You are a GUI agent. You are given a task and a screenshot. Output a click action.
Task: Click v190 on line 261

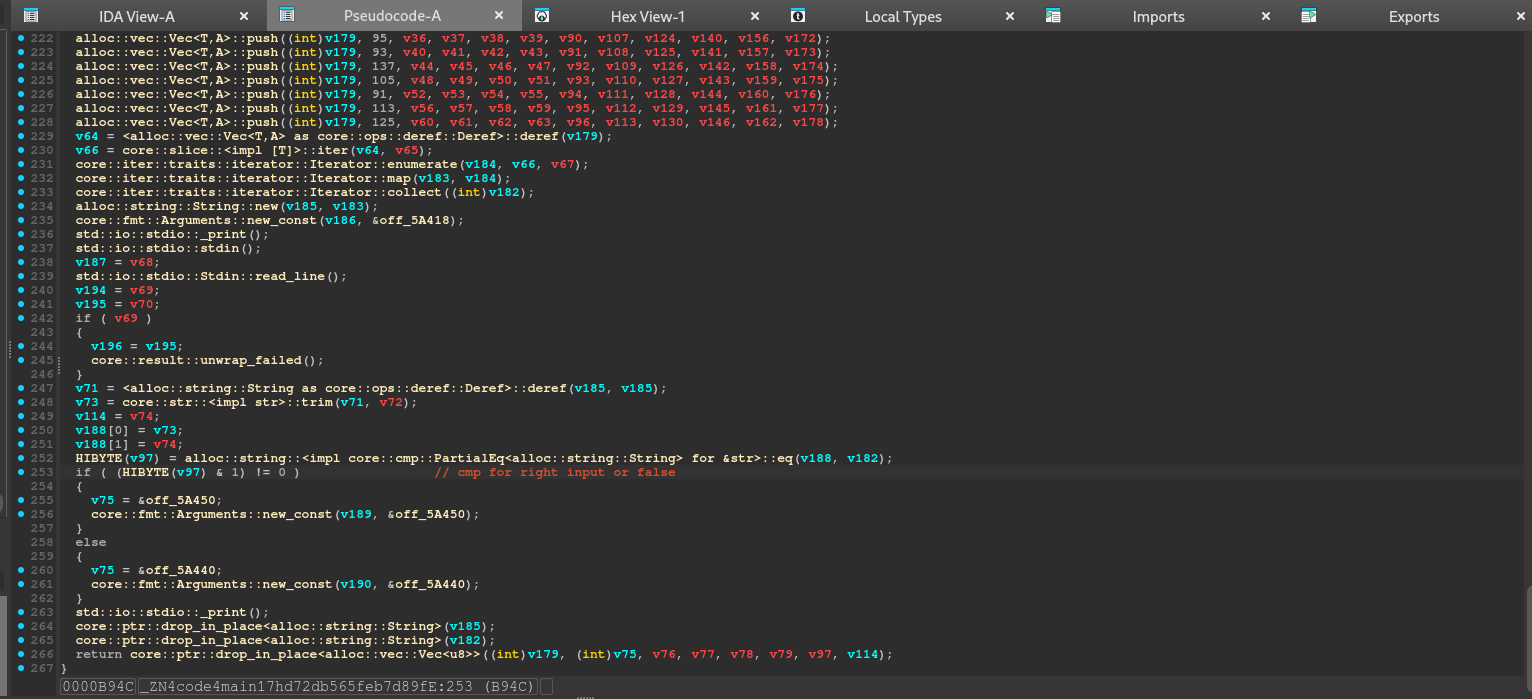click(356, 584)
